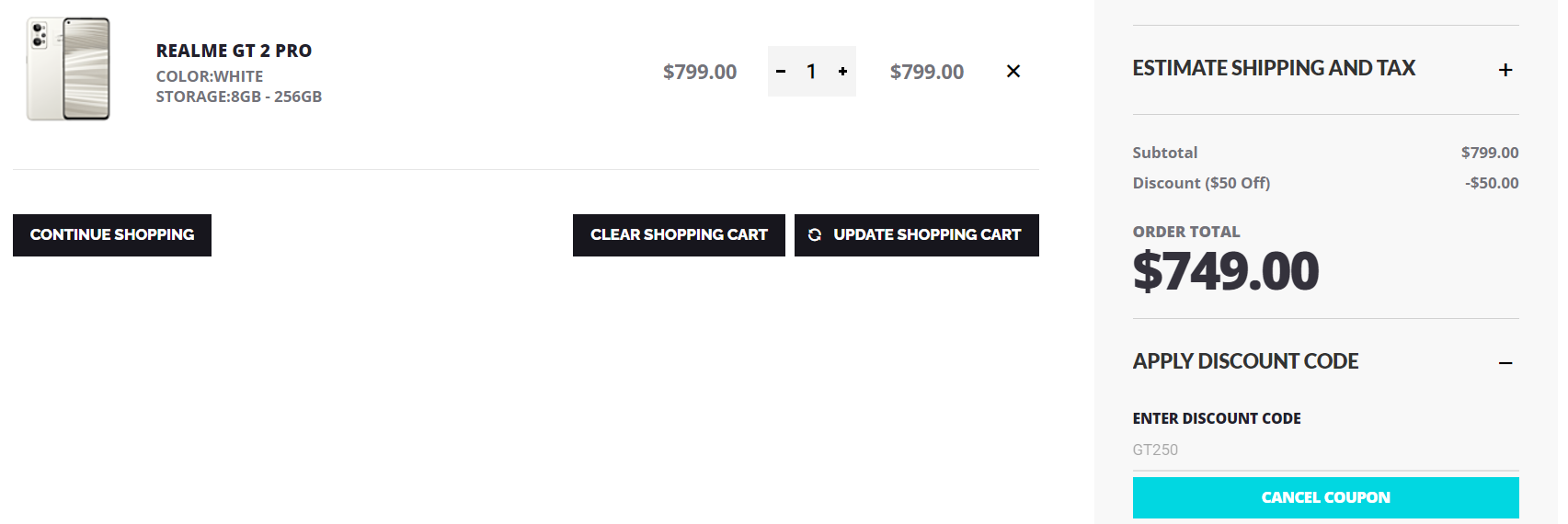The height and width of the screenshot is (524, 1568).
Task: Select the Storage:8GB - 256GB text
Action: coord(239,97)
